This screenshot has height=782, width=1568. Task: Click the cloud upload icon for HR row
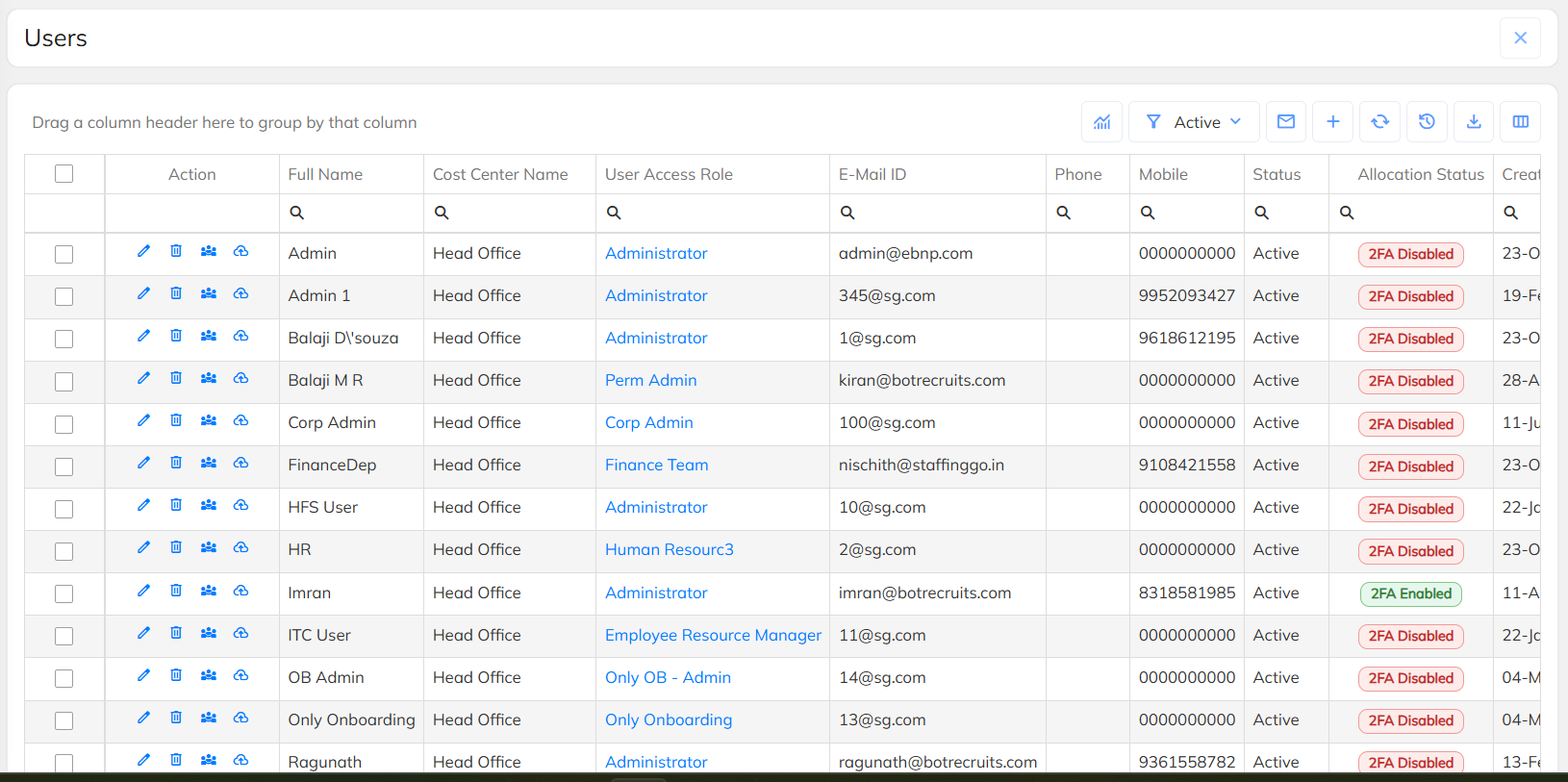pyautogui.click(x=240, y=547)
